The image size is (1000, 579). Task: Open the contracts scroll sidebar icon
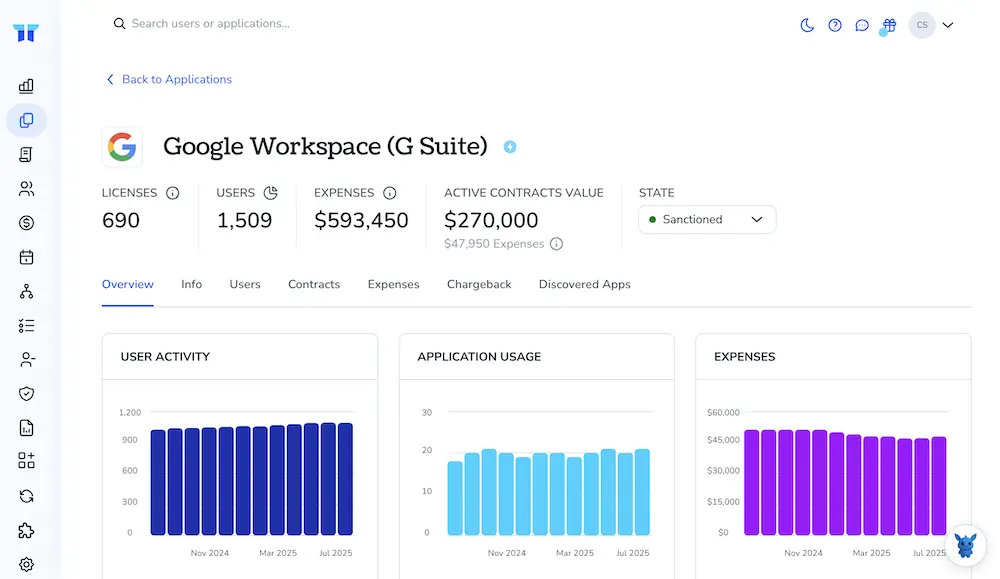coord(26,154)
